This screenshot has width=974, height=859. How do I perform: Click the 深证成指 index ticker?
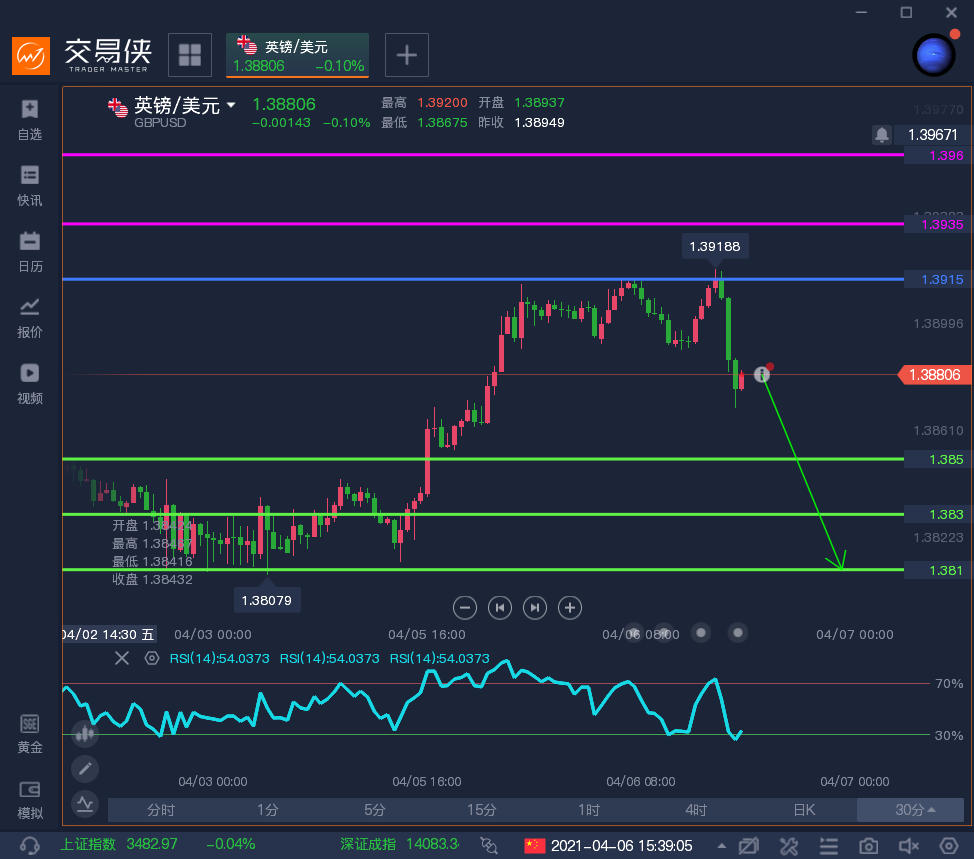(399, 844)
